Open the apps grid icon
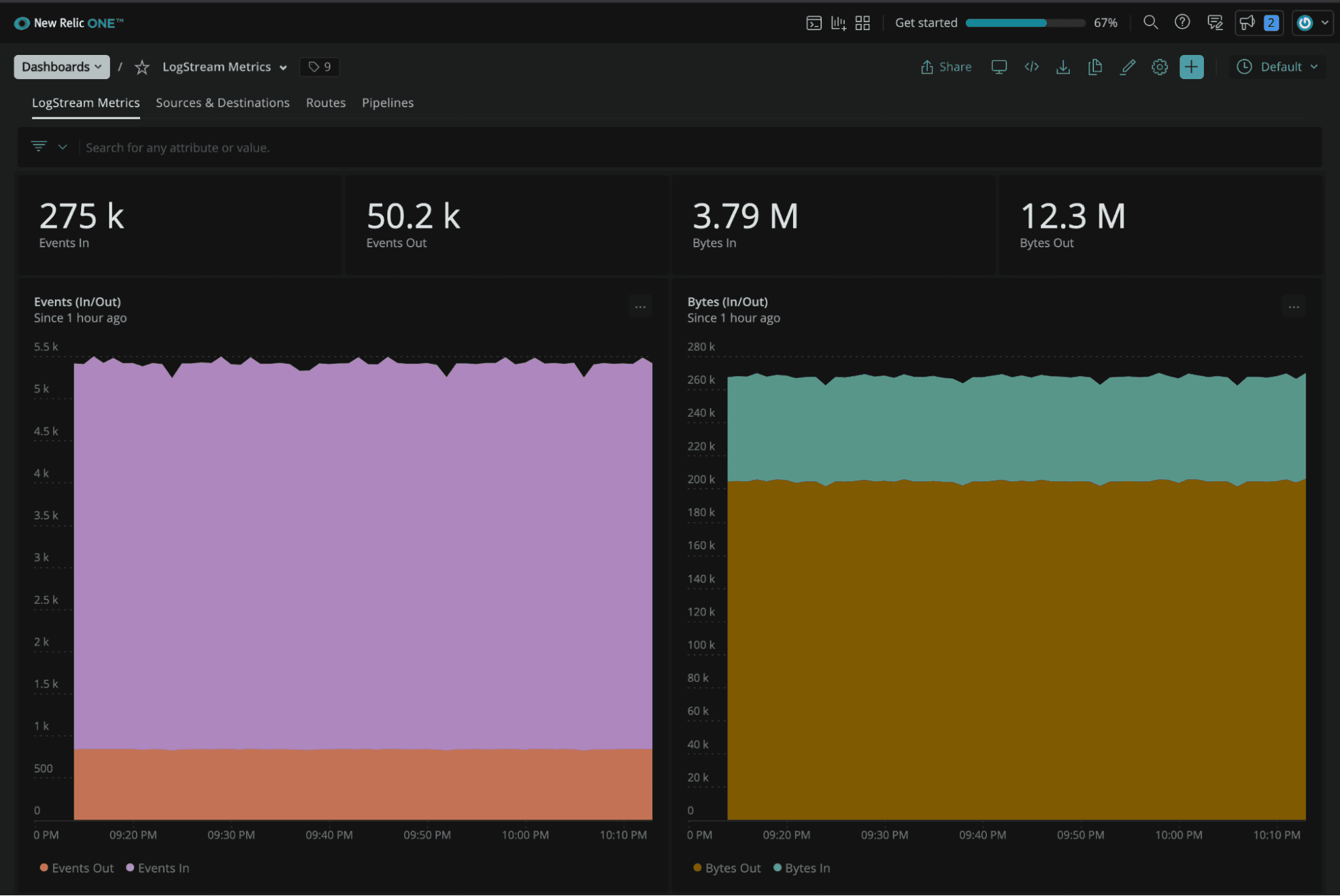The image size is (1340, 896). coord(863,23)
